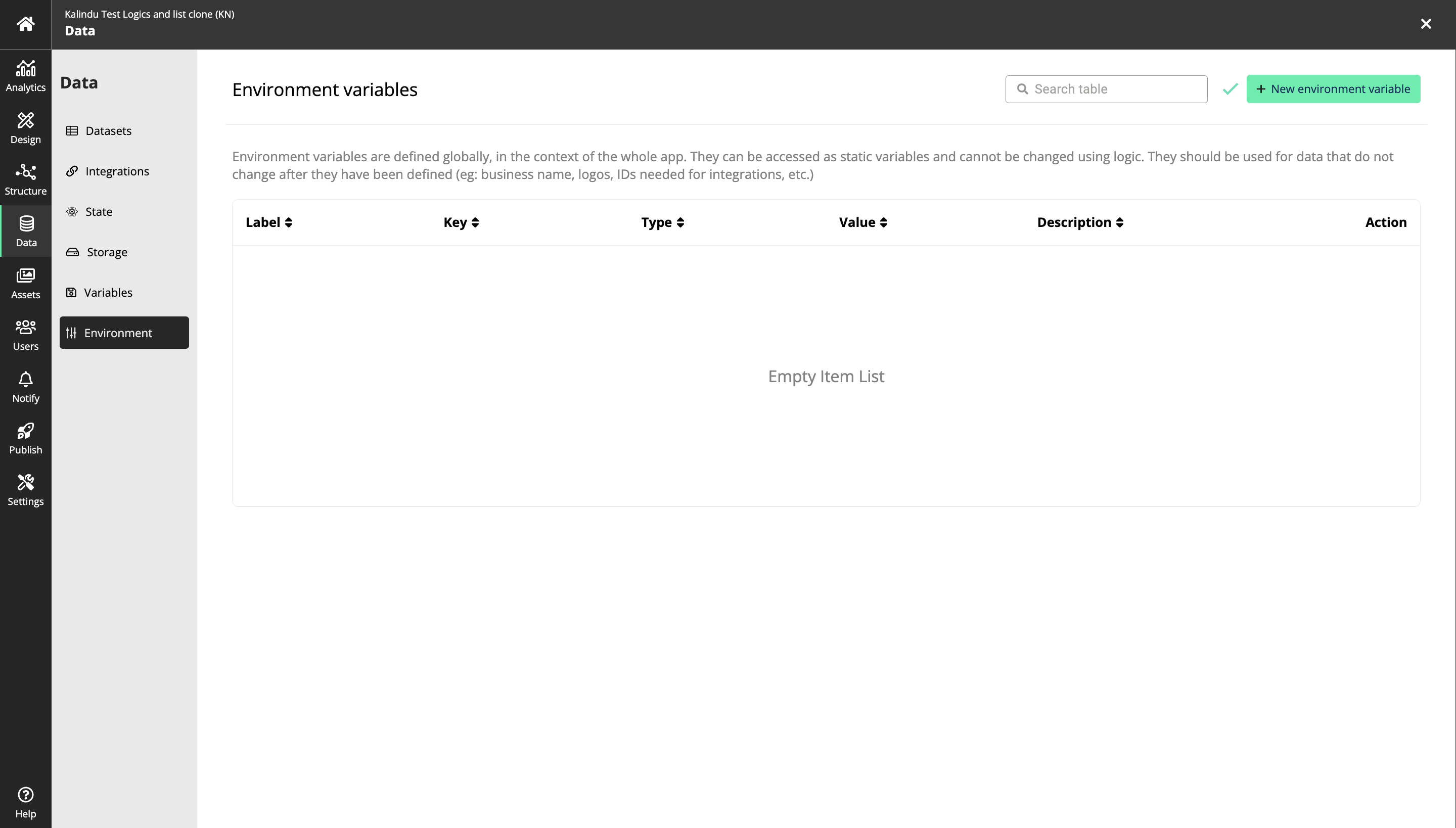
Task: Sort table by Value column
Action: click(x=863, y=222)
